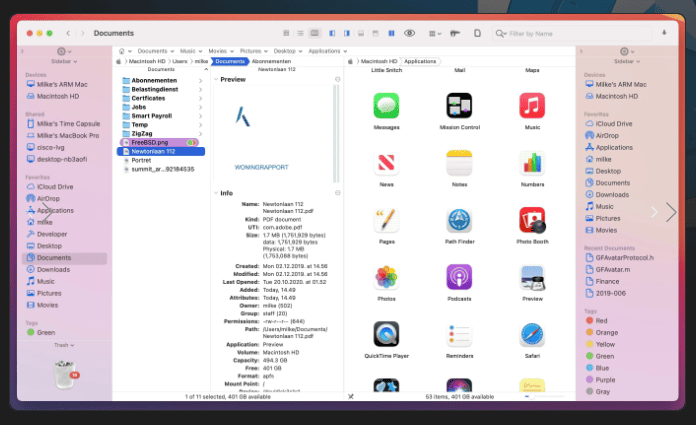This screenshot has height=425, width=696.
Task: Open the Path Finder app icon
Action: pyautogui.click(x=459, y=220)
